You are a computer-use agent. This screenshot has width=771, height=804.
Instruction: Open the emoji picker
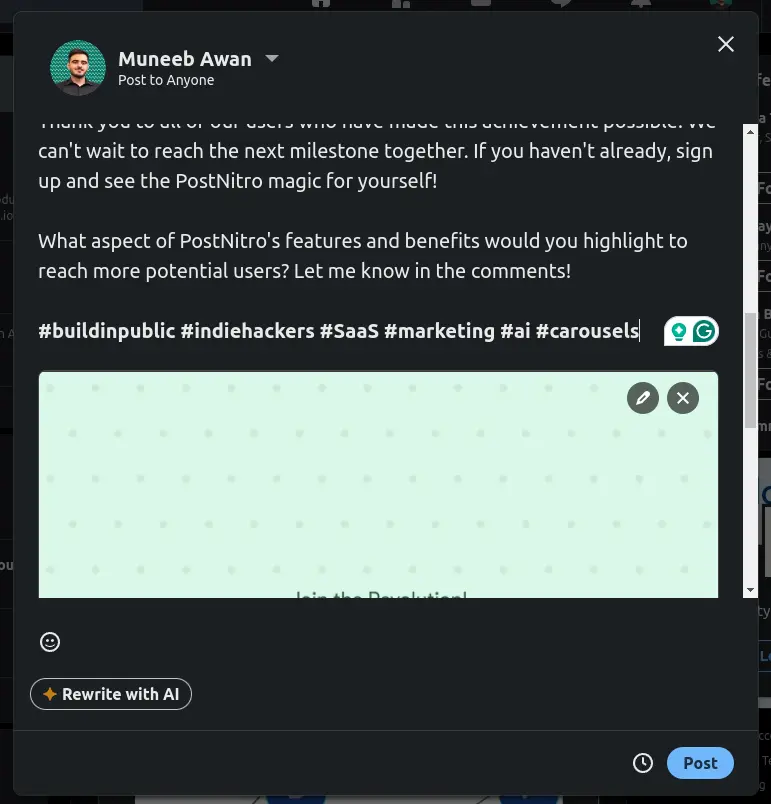tap(50, 642)
